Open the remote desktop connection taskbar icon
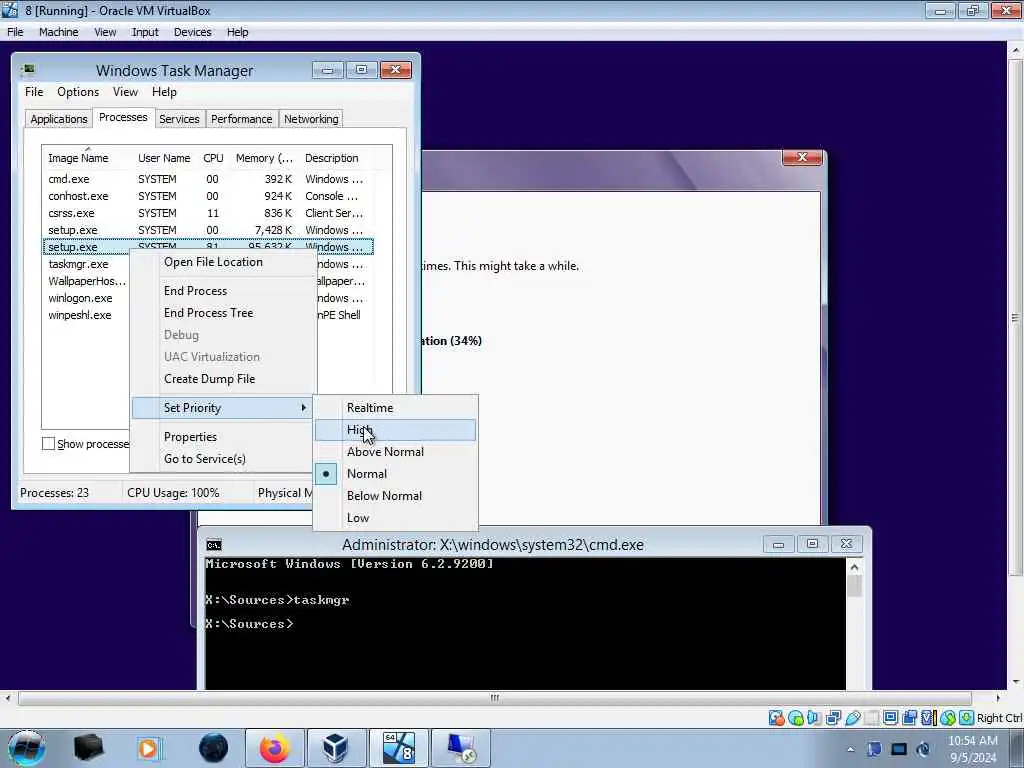Screen dimensions: 1024x768 [461, 748]
